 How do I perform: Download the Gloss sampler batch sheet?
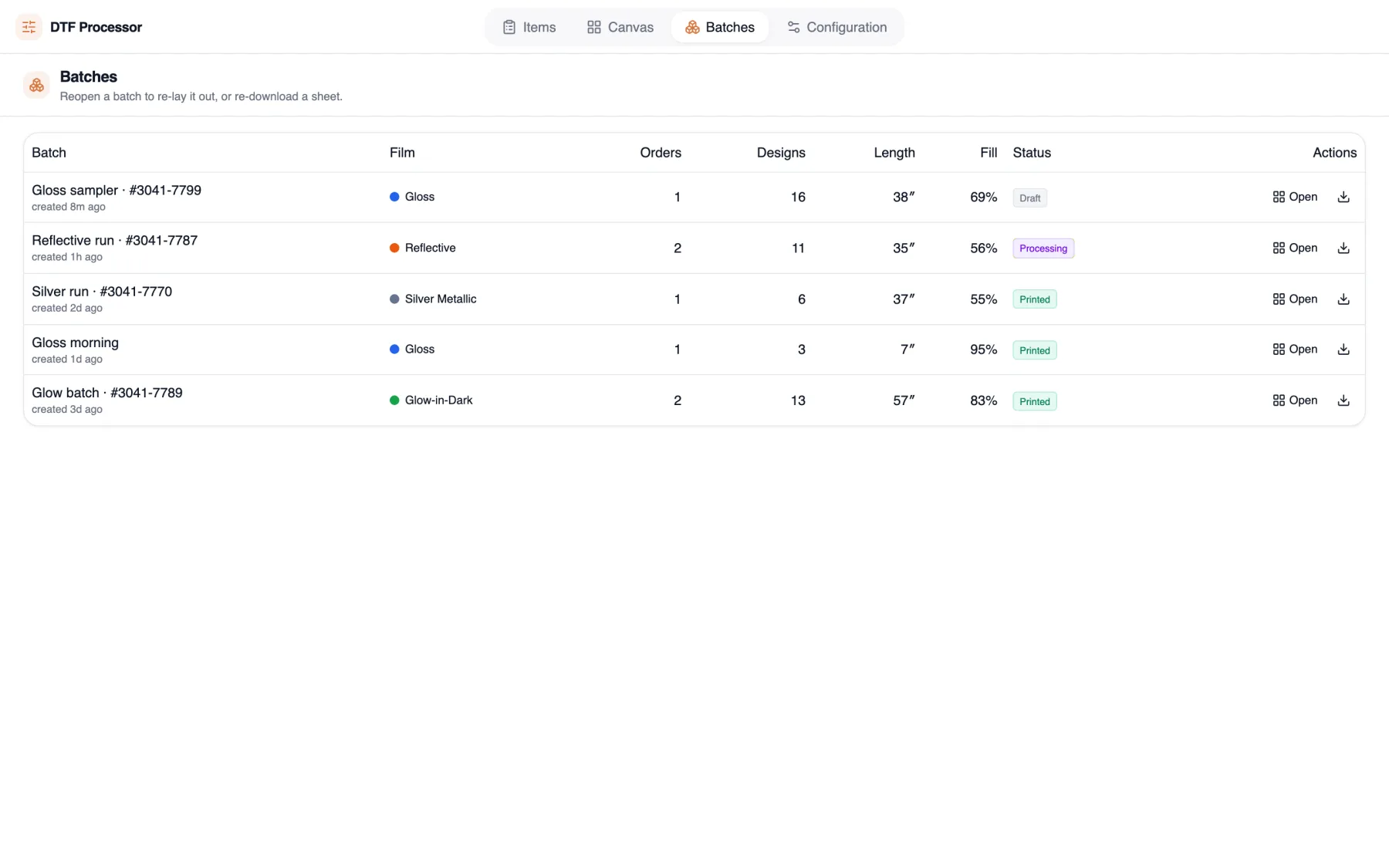point(1343,197)
